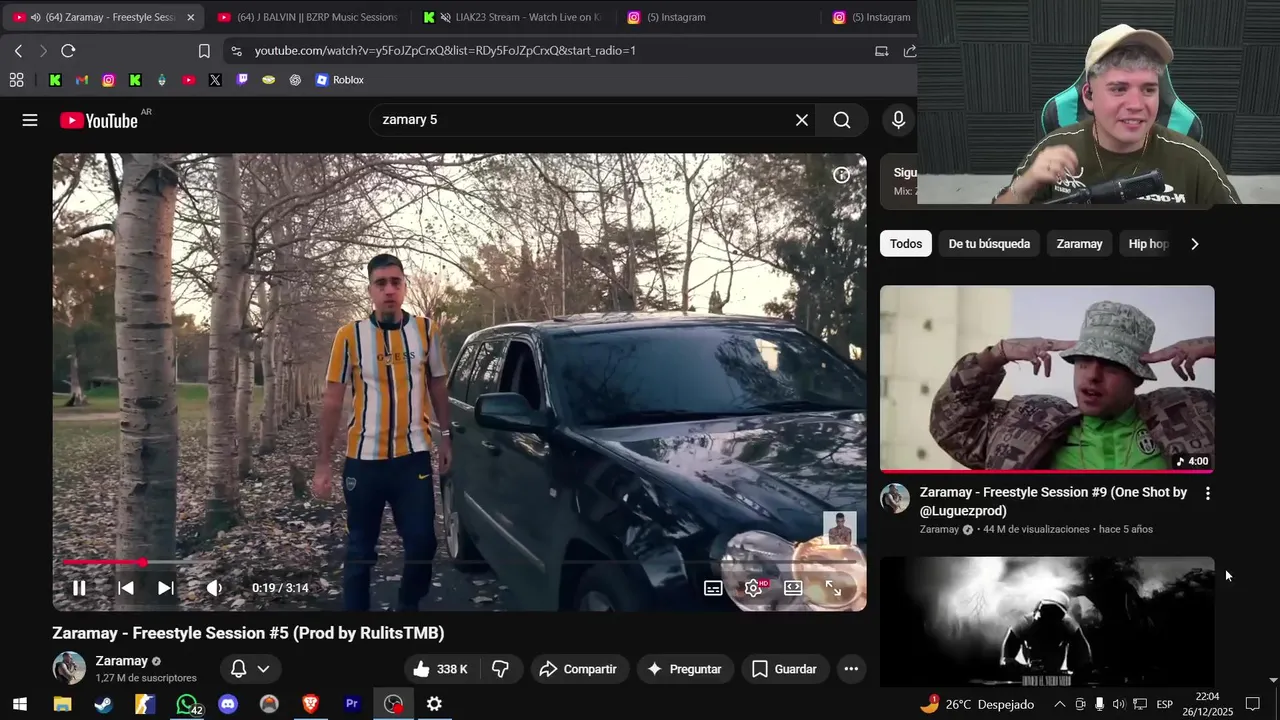Reload the page
1280x720 pixels.
(x=68, y=51)
